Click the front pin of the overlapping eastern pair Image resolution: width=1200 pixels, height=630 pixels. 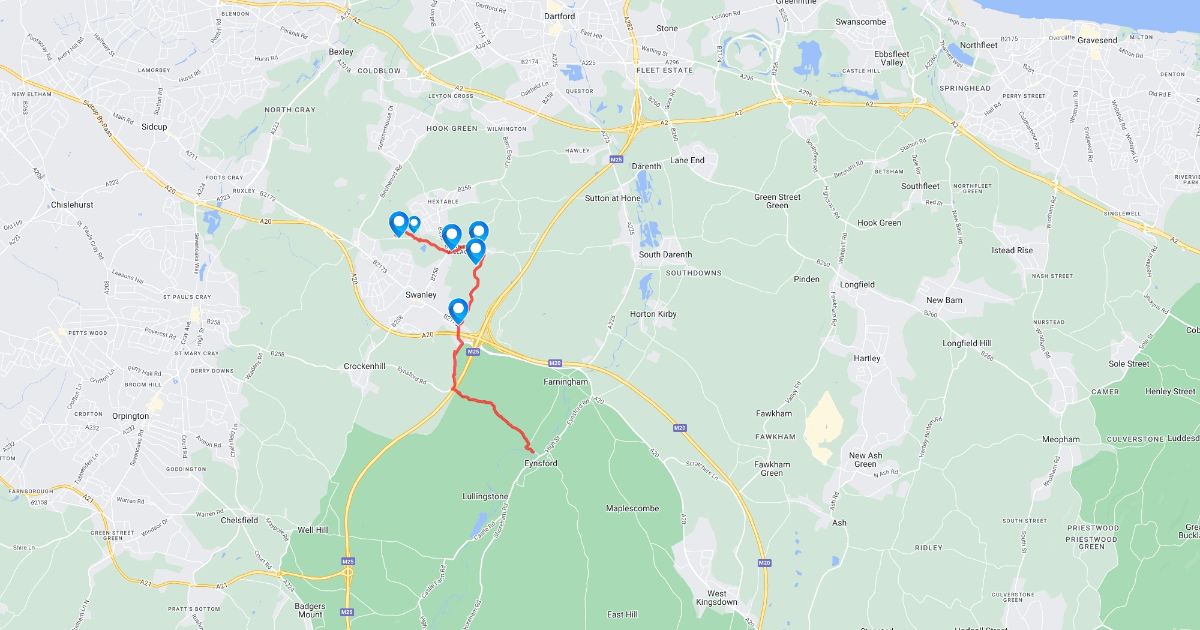(476, 250)
